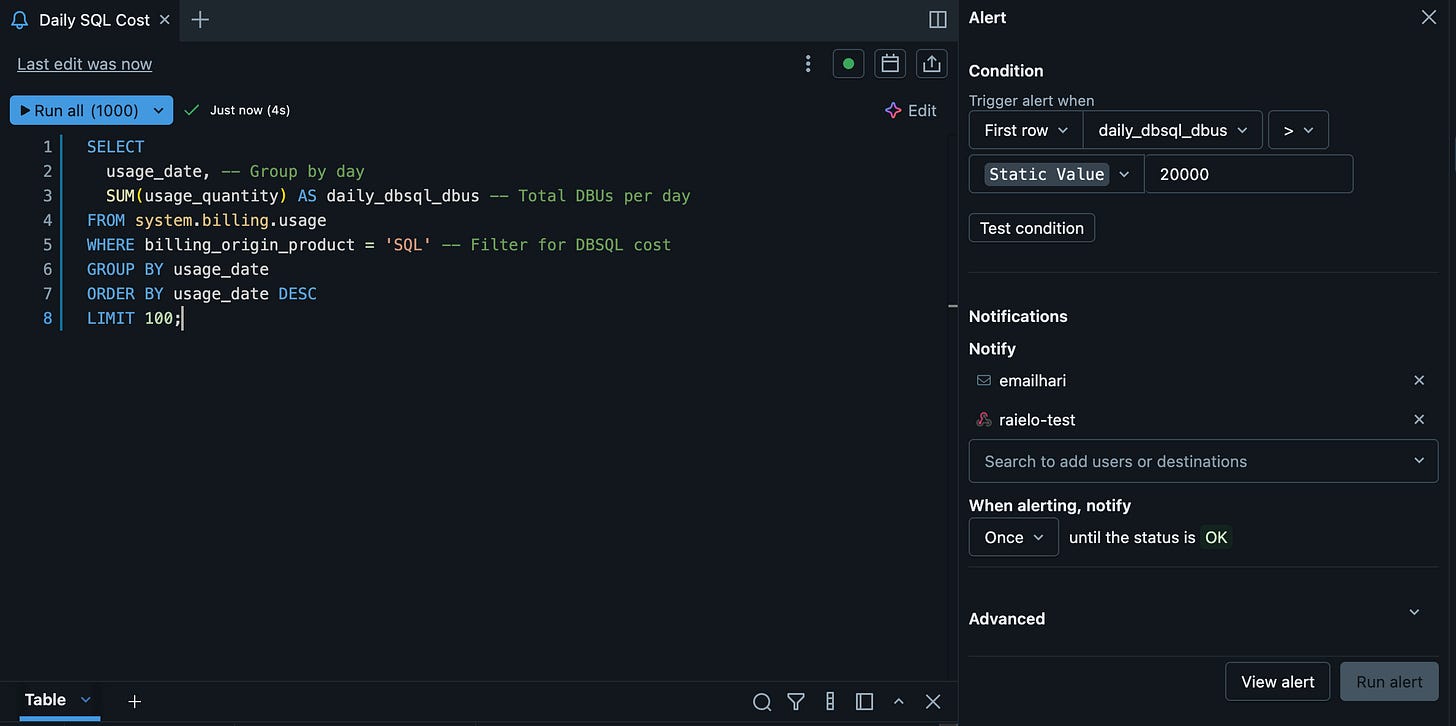Image resolution: width=1456 pixels, height=726 pixels.
Task: Open the First row dropdown
Action: coord(1026,130)
